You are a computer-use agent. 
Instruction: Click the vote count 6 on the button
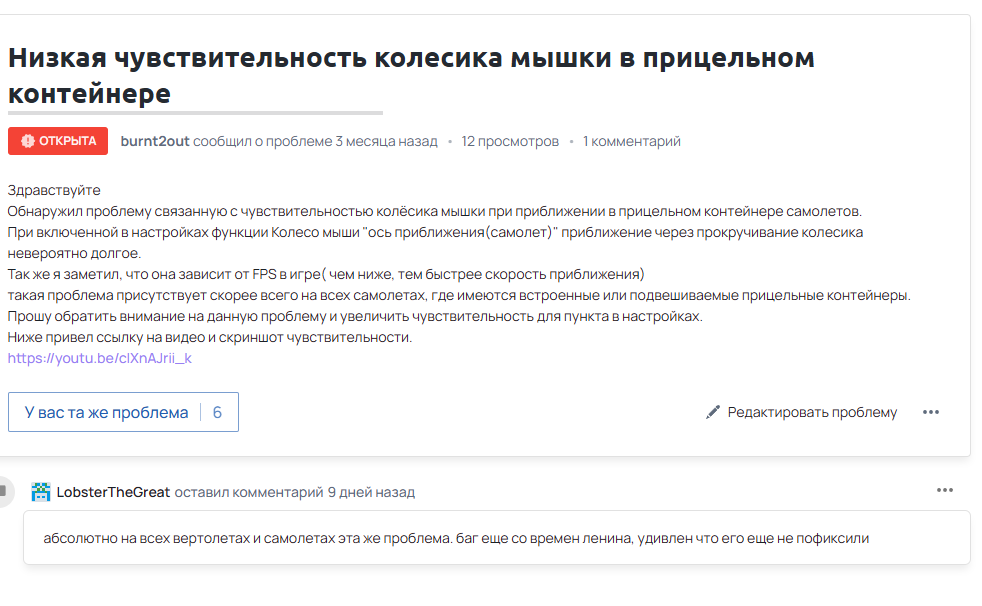coord(217,412)
